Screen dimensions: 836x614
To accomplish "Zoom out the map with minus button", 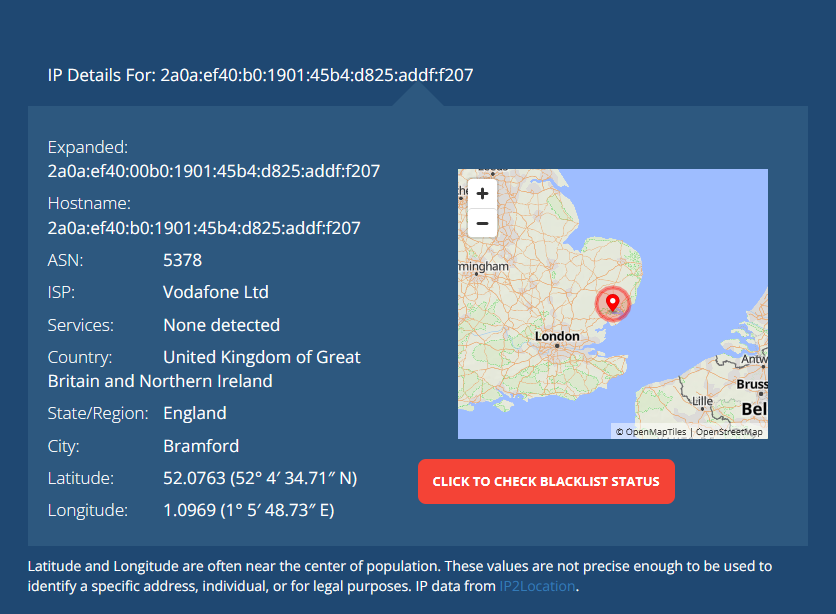I will tap(482, 223).
